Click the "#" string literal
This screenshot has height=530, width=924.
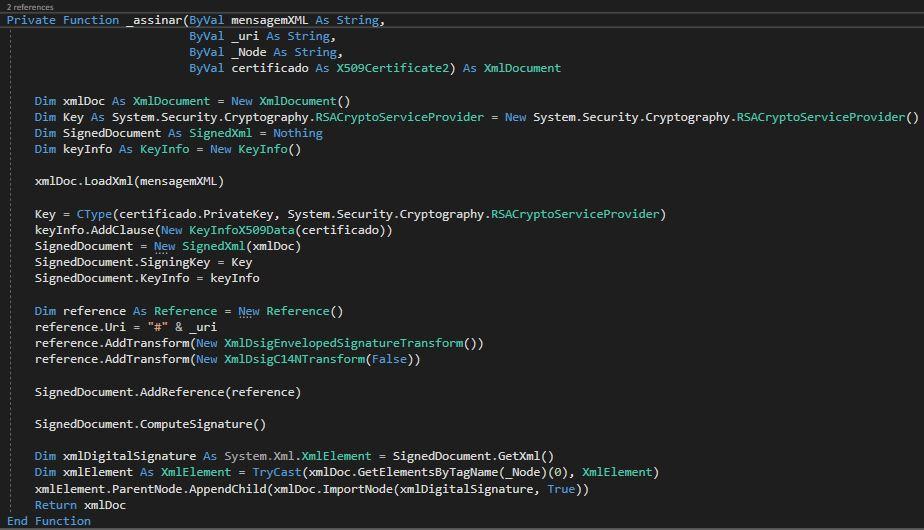(x=158, y=327)
